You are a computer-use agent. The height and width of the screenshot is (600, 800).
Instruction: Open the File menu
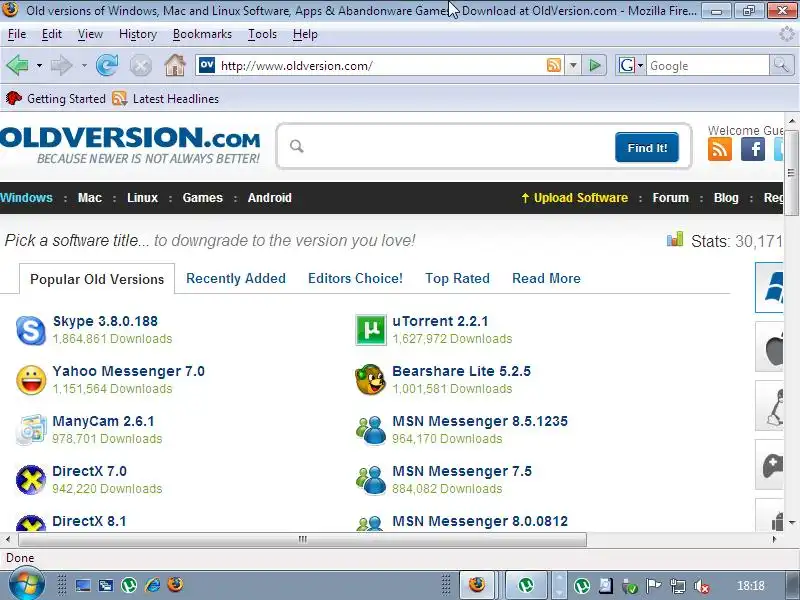17,34
